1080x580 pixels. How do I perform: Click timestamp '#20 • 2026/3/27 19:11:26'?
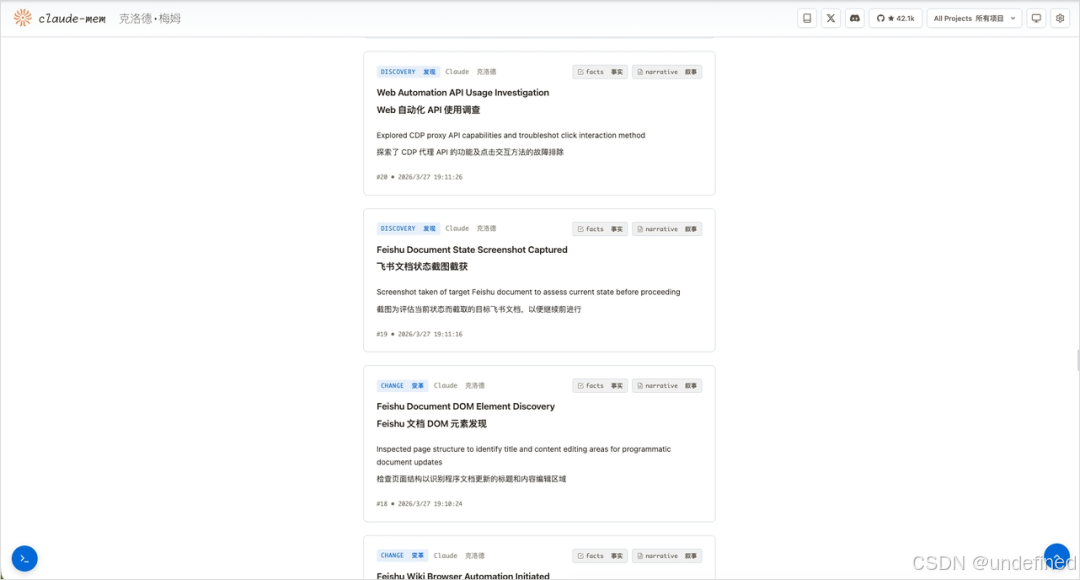pyautogui.click(x=419, y=177)
